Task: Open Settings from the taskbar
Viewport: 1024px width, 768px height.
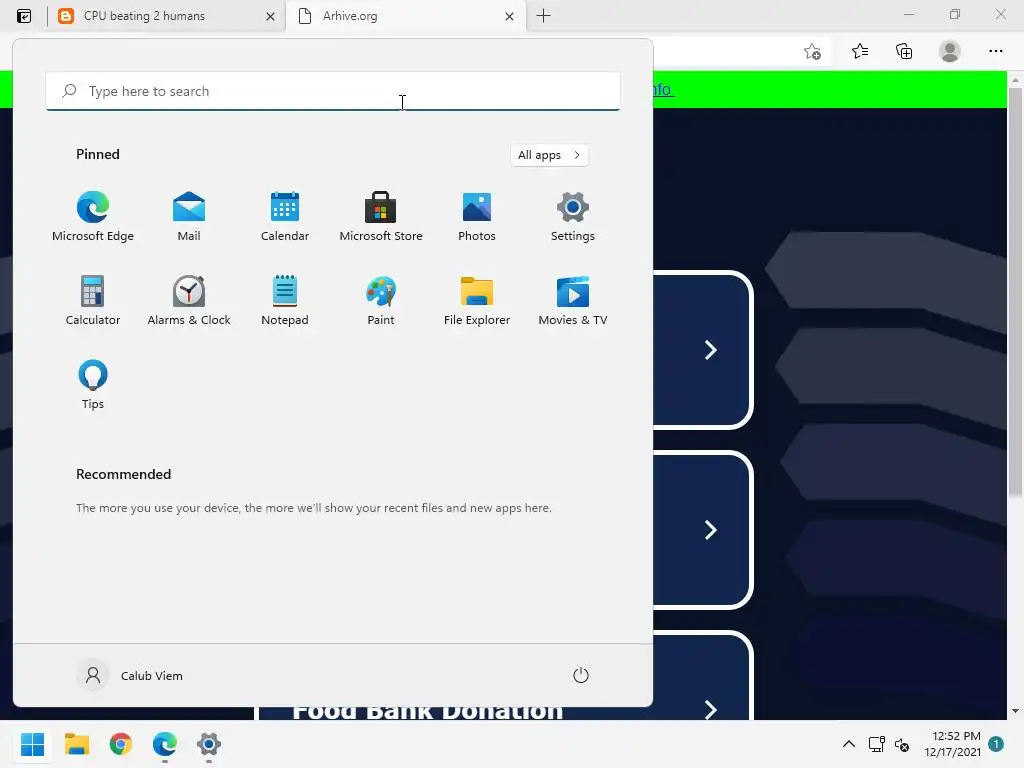Action: 209,744
